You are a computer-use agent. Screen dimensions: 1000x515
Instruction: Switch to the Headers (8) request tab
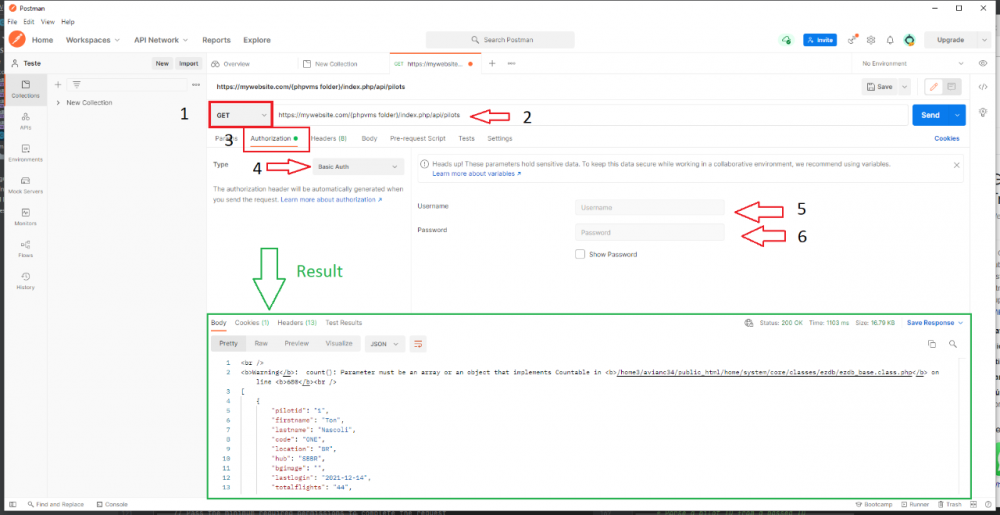(328, 138)
